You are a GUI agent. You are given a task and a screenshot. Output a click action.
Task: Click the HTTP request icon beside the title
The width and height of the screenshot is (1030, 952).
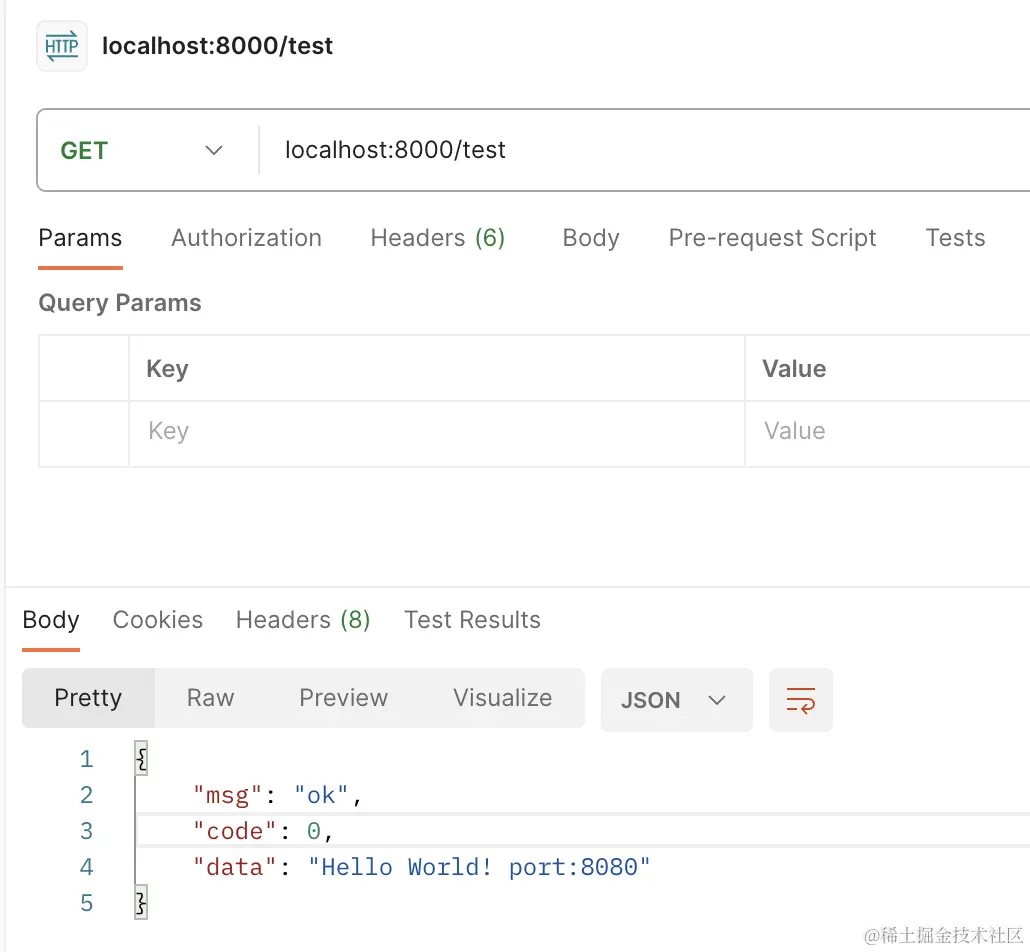tap(62, 46)
